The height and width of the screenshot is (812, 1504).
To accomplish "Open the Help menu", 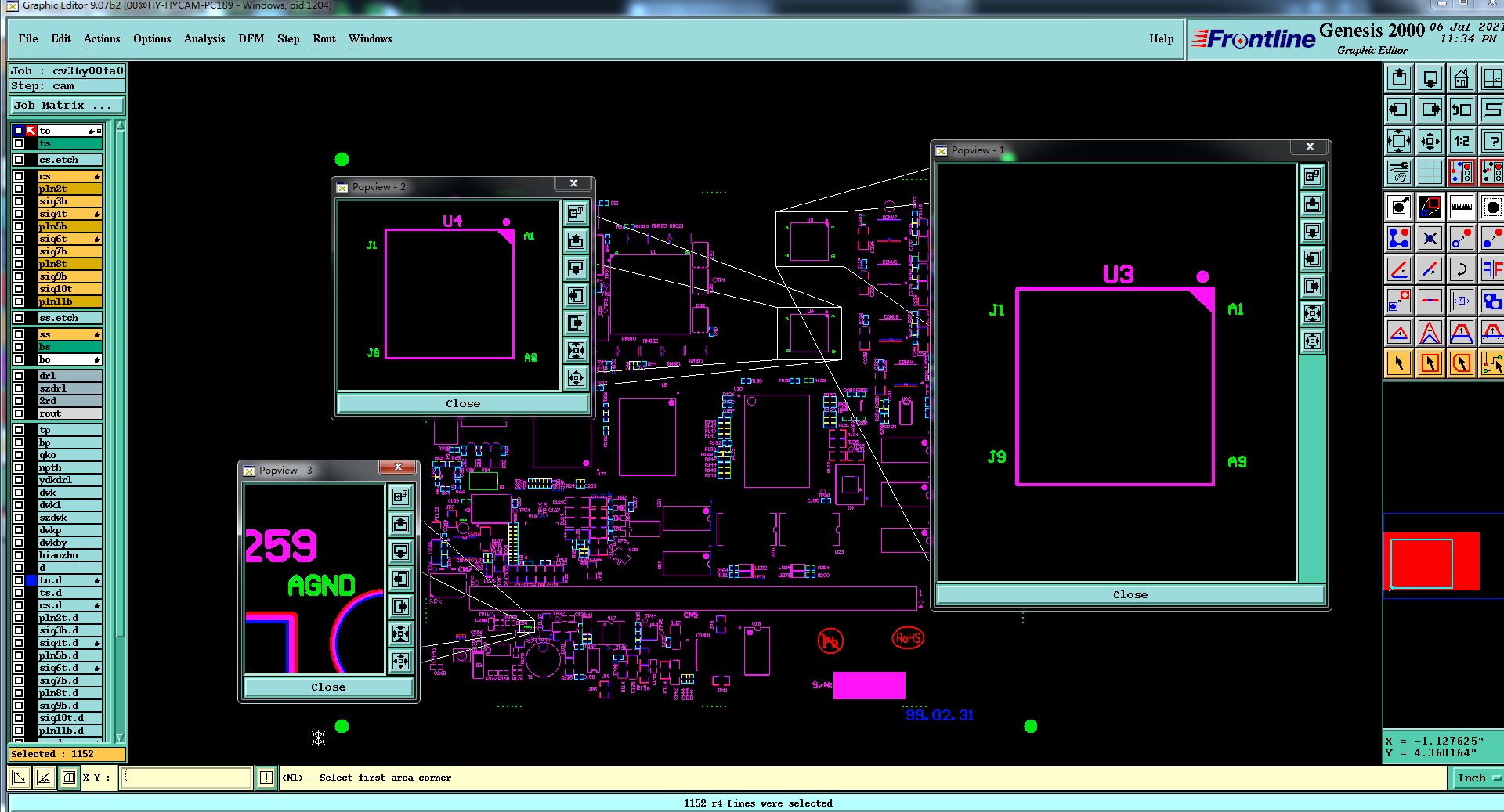I will [1162, 38].
